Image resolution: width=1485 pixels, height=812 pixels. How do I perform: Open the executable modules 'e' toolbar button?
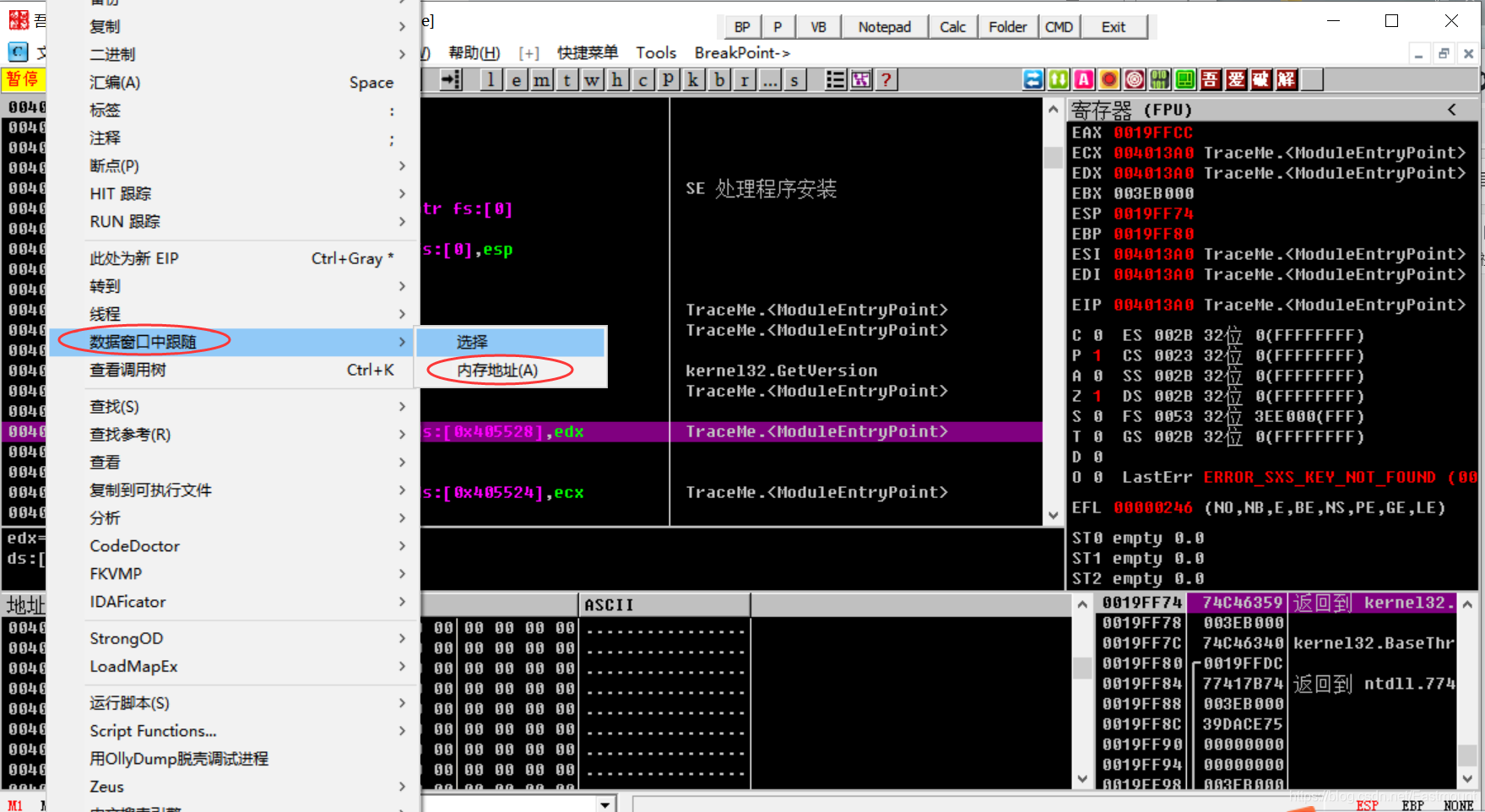tap(516, 80)
